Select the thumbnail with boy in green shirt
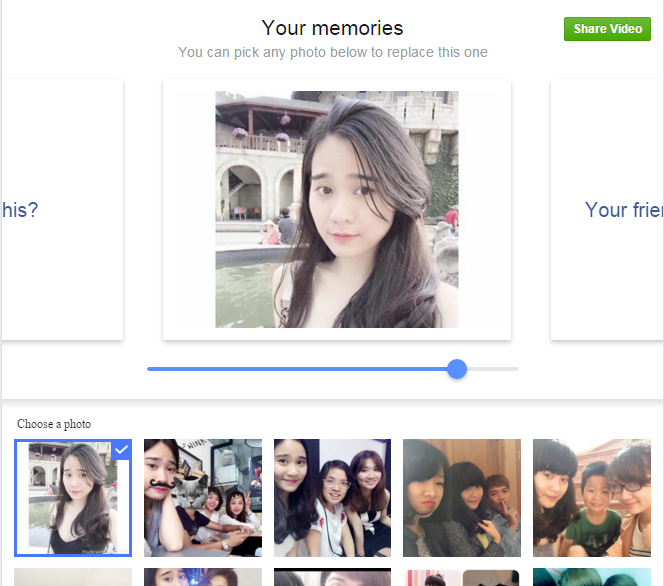 tap(592, 498)
